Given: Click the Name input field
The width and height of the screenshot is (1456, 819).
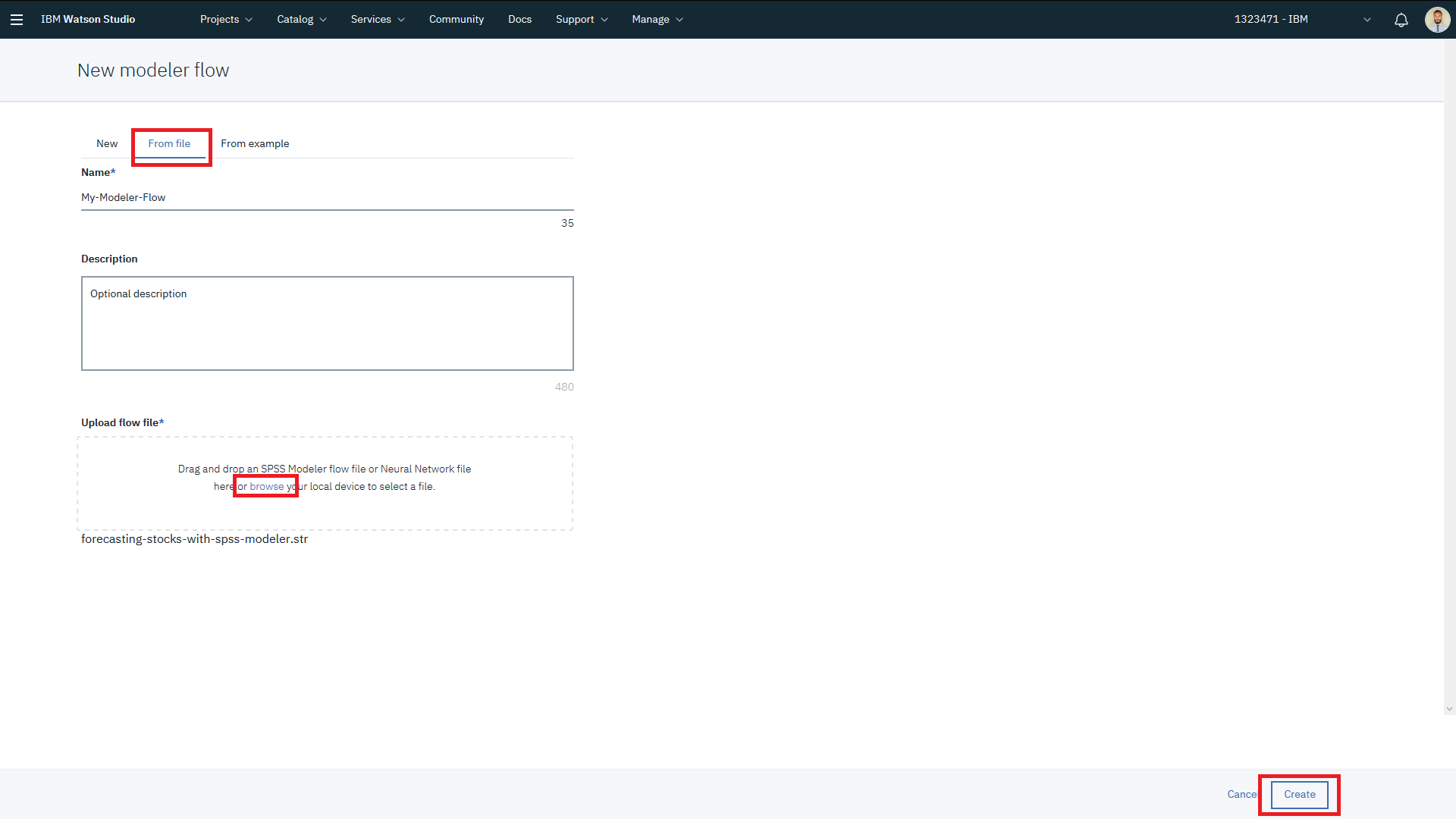Looking at the screenshot, I should pyautogui.click(x=327, y=197).
